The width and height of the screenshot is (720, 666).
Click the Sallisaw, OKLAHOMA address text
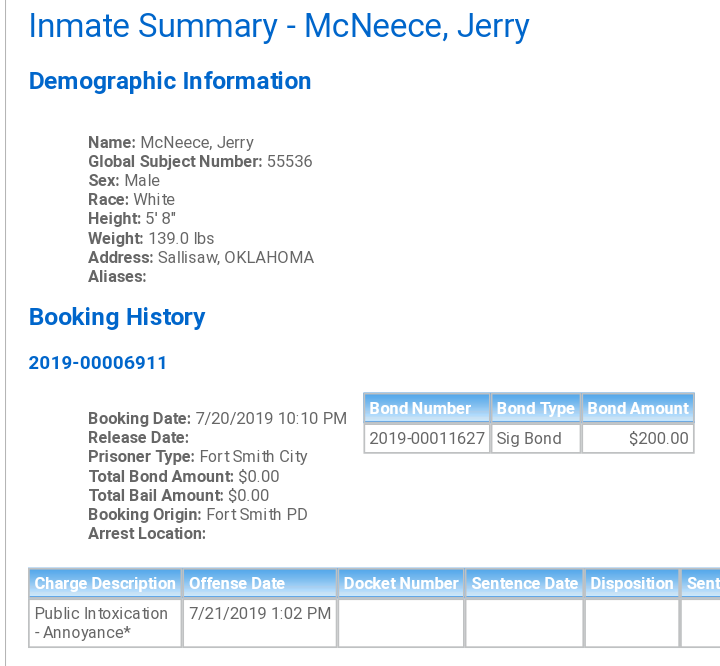(x=236, y=258)
